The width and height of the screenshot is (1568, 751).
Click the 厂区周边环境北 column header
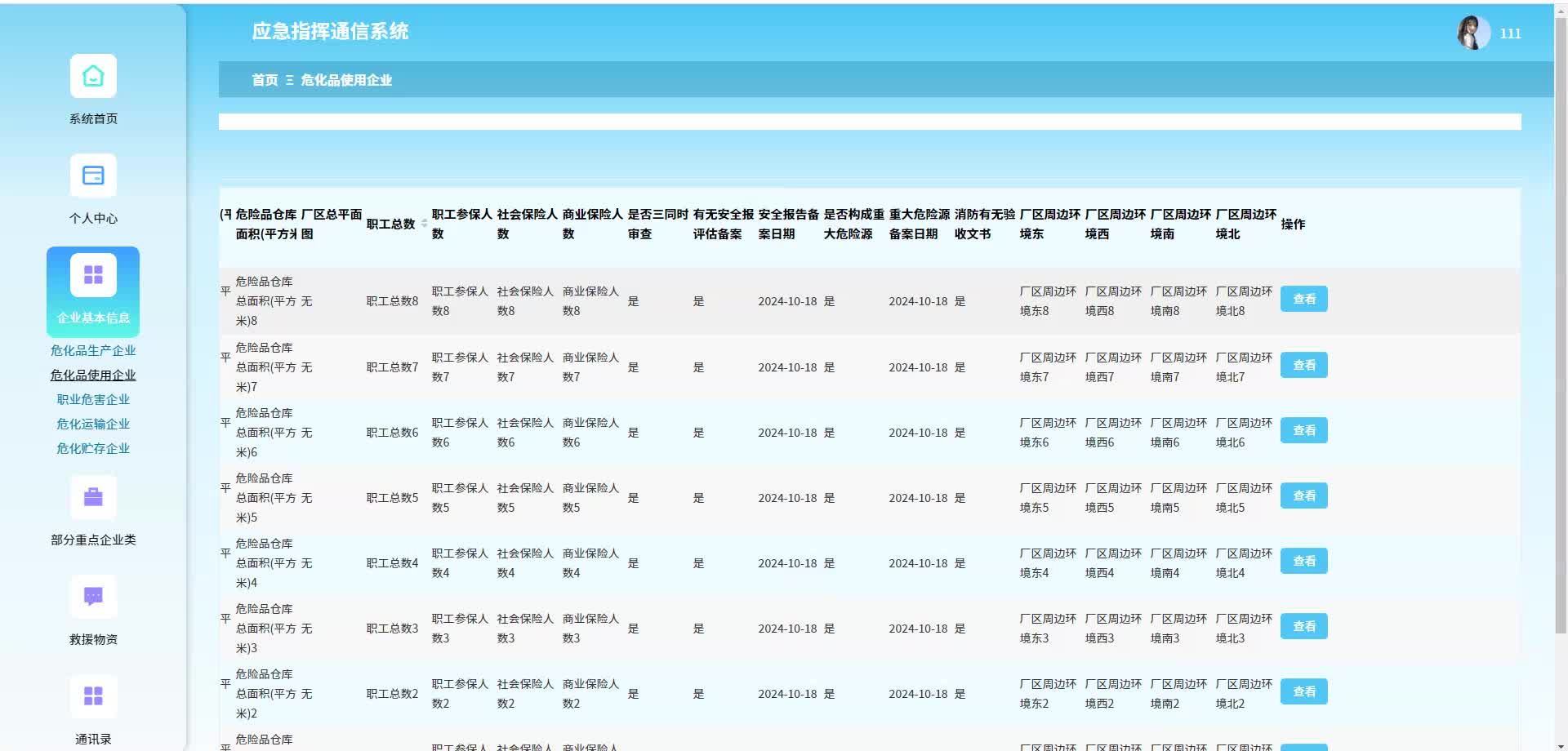tap(1246, 224)
